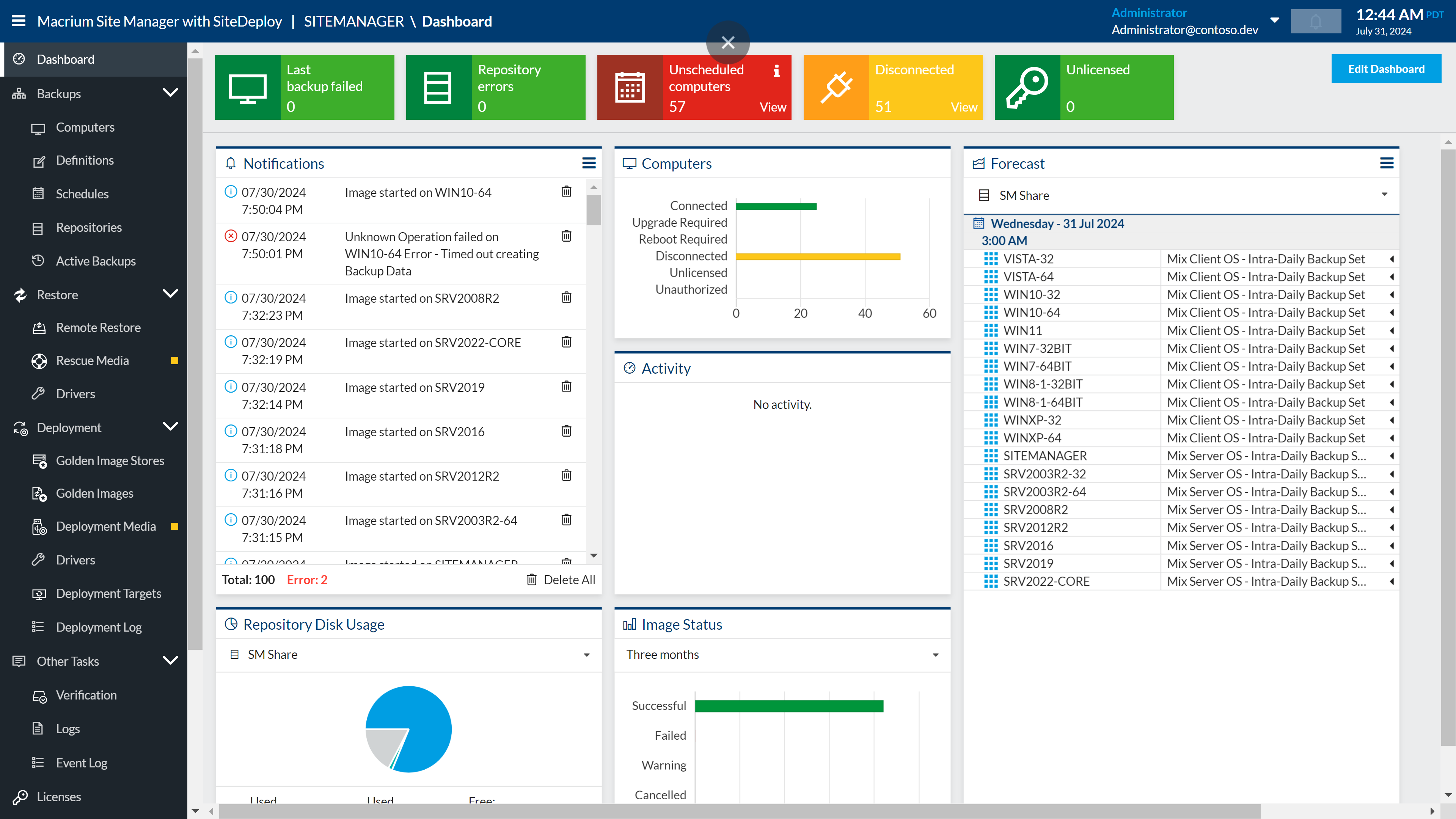Screen dimensions: 1456x819
Task: Click the Notifications panel menu icon
Action: pos(589,163)
